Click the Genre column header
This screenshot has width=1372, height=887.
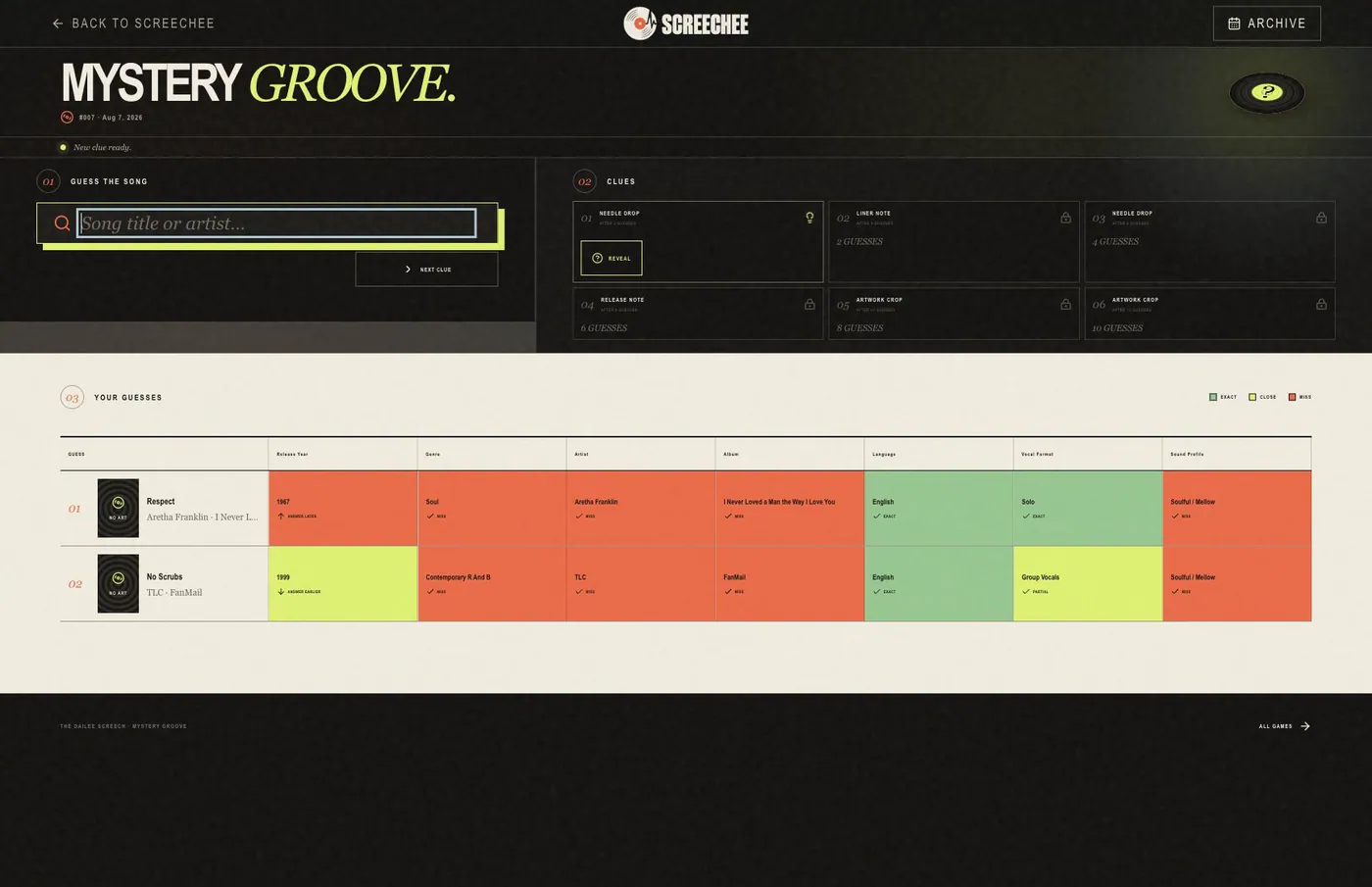[x=492, y=454]
